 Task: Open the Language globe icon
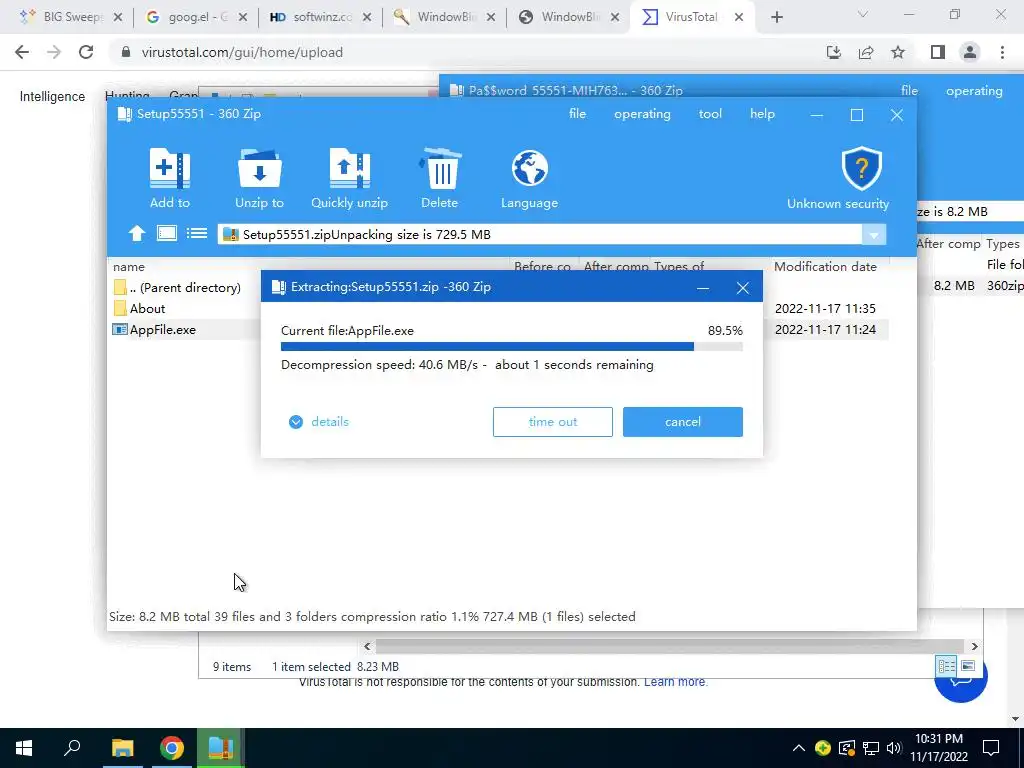point(530,168)
